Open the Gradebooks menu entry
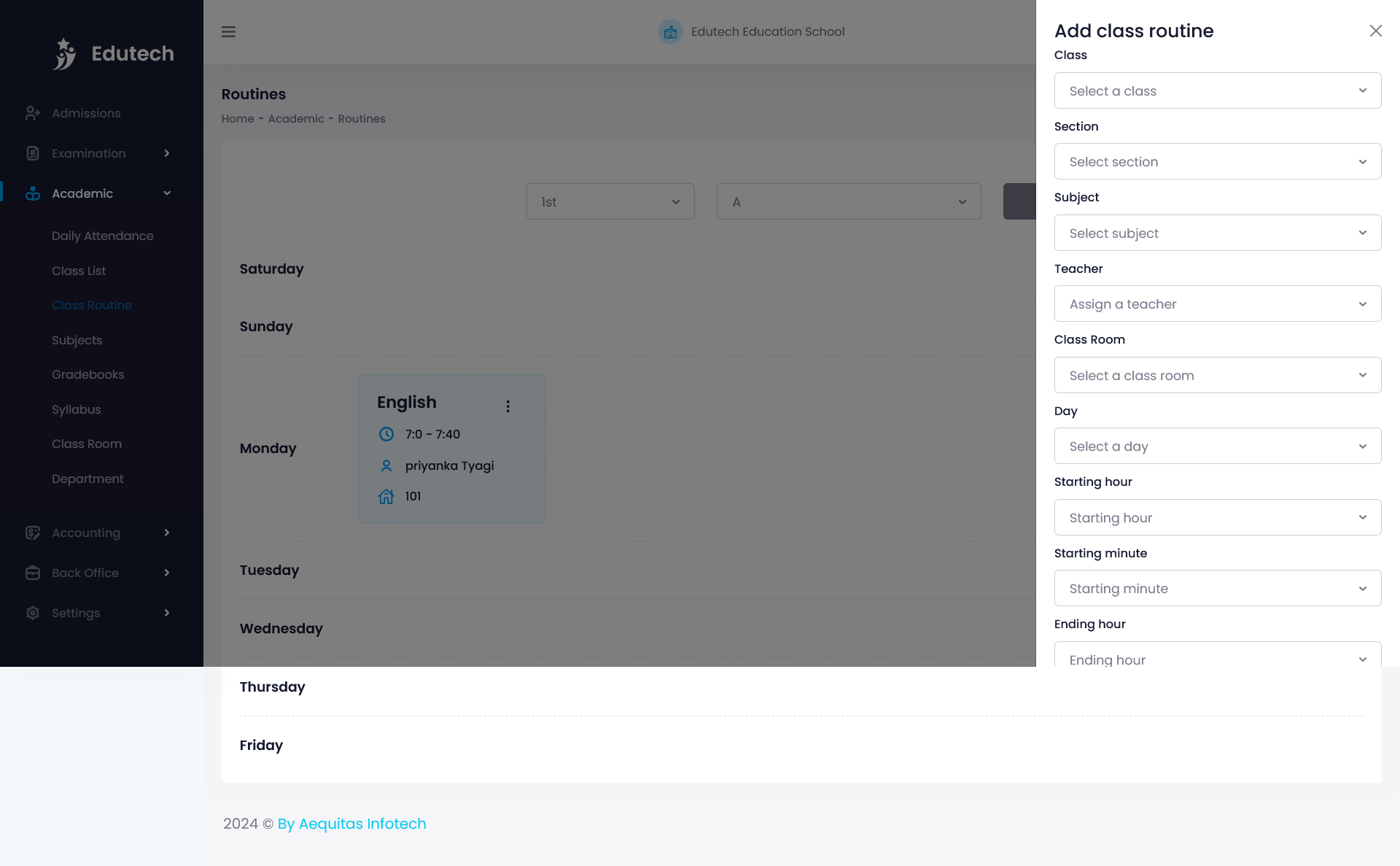Viewport: 1400px width, 866px height. point(87,374)
